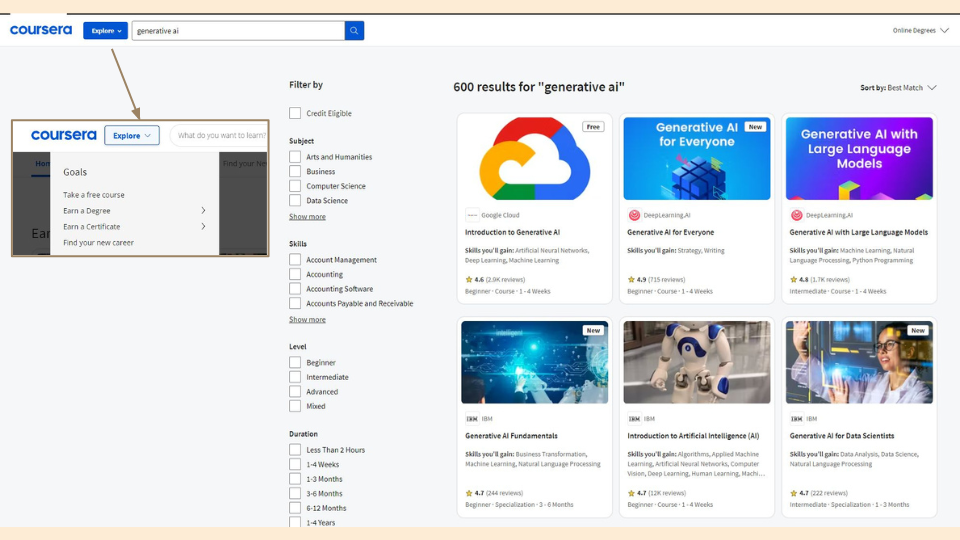Open the blue Explore dropdown in header
The width and height of the screenshot is (960, 540).
coord(105,31)
